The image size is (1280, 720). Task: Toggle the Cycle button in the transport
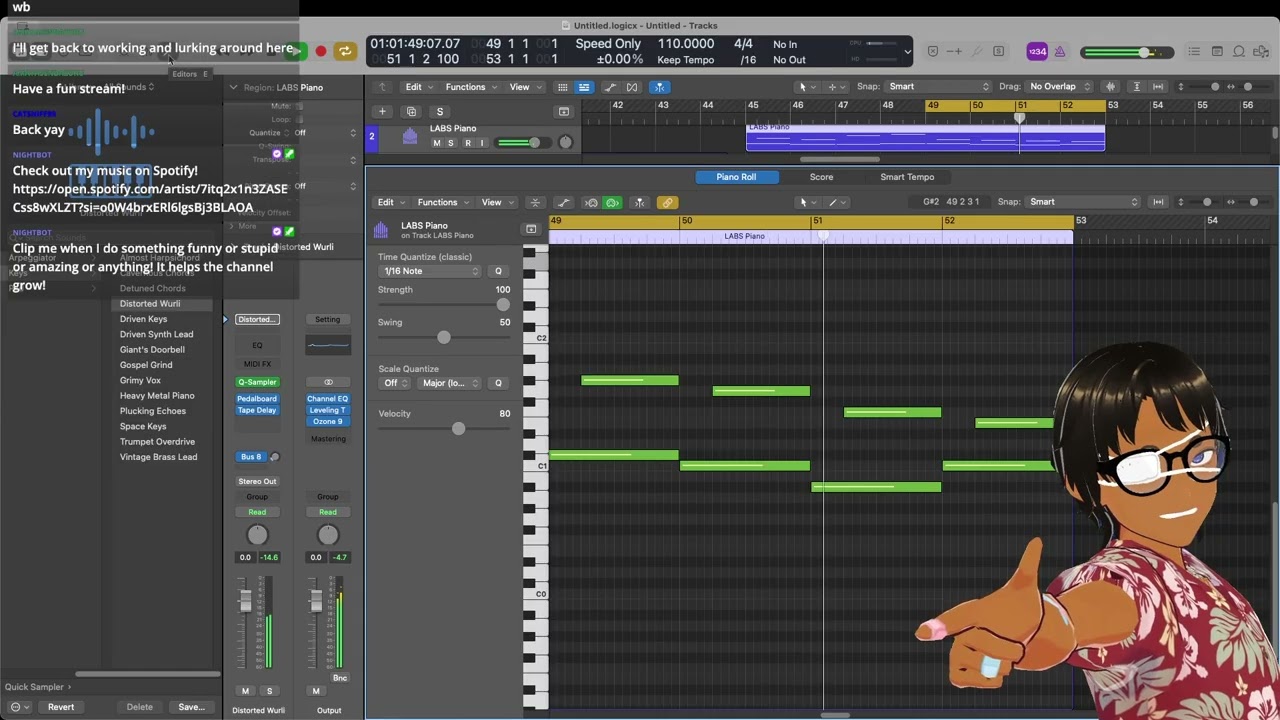click(x=345, y=51)
